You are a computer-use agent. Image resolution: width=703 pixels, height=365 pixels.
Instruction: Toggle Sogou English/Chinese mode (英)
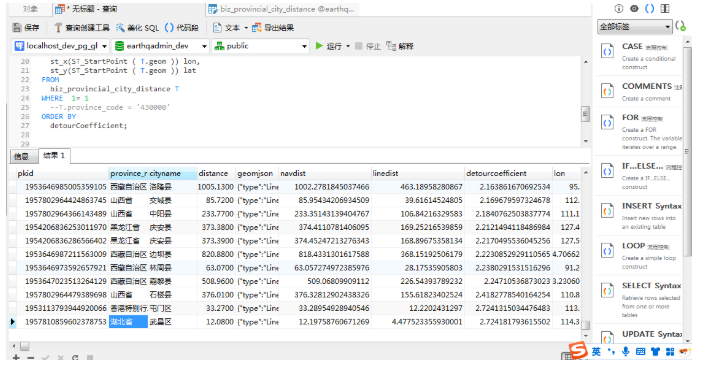point(596,352)
